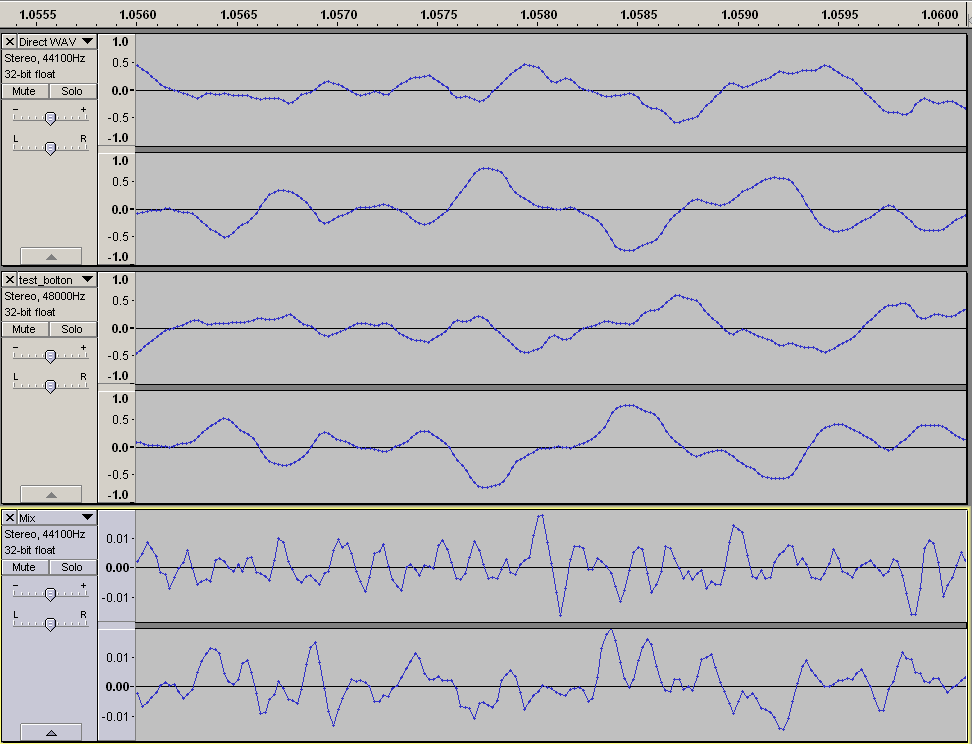Image resolution: width=972 pixels, height=744 pixels.
Task: Click Mix track lower channel vertical scale
Action: pyautogui.click(x=117, y=685)
